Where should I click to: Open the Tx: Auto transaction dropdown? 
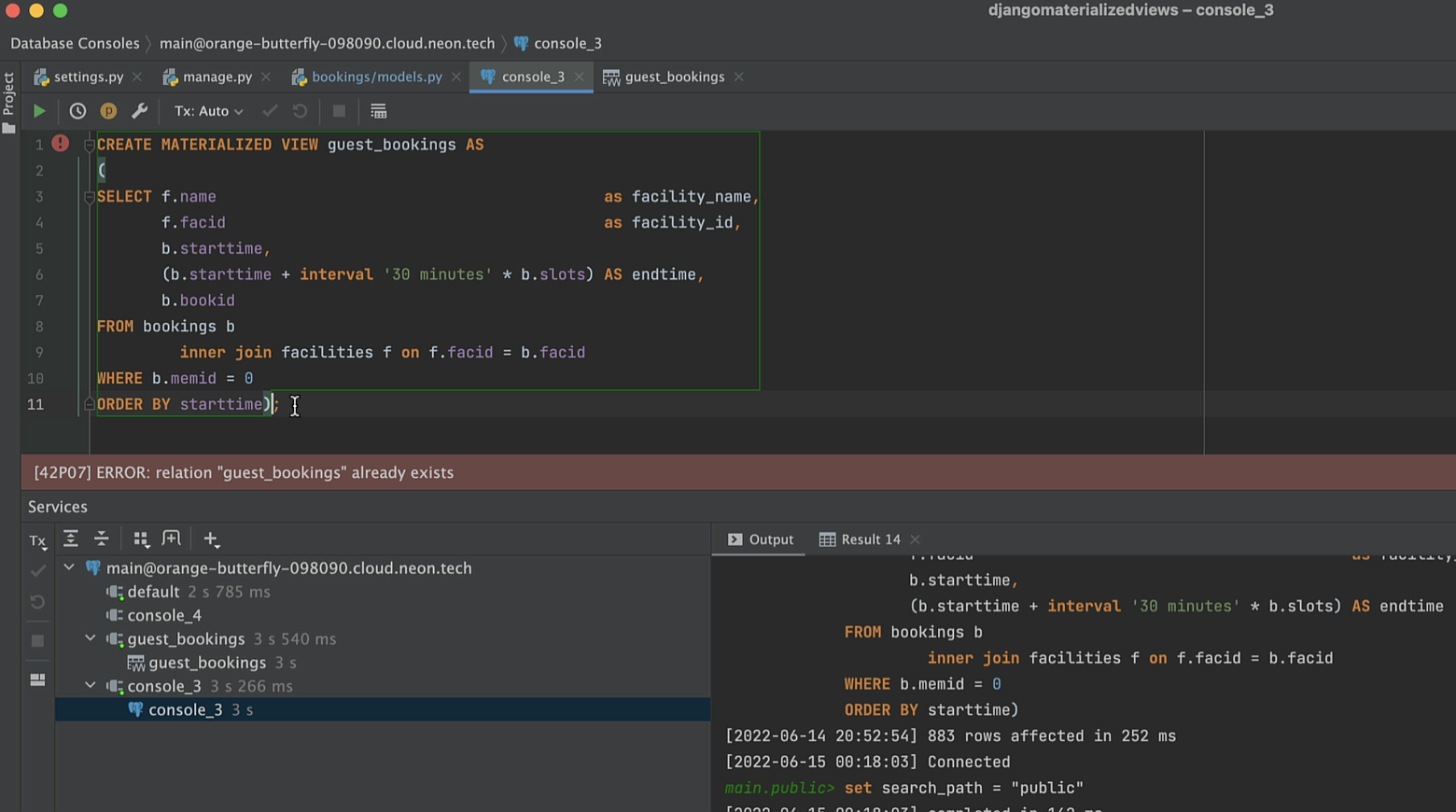tap(208, 111)
